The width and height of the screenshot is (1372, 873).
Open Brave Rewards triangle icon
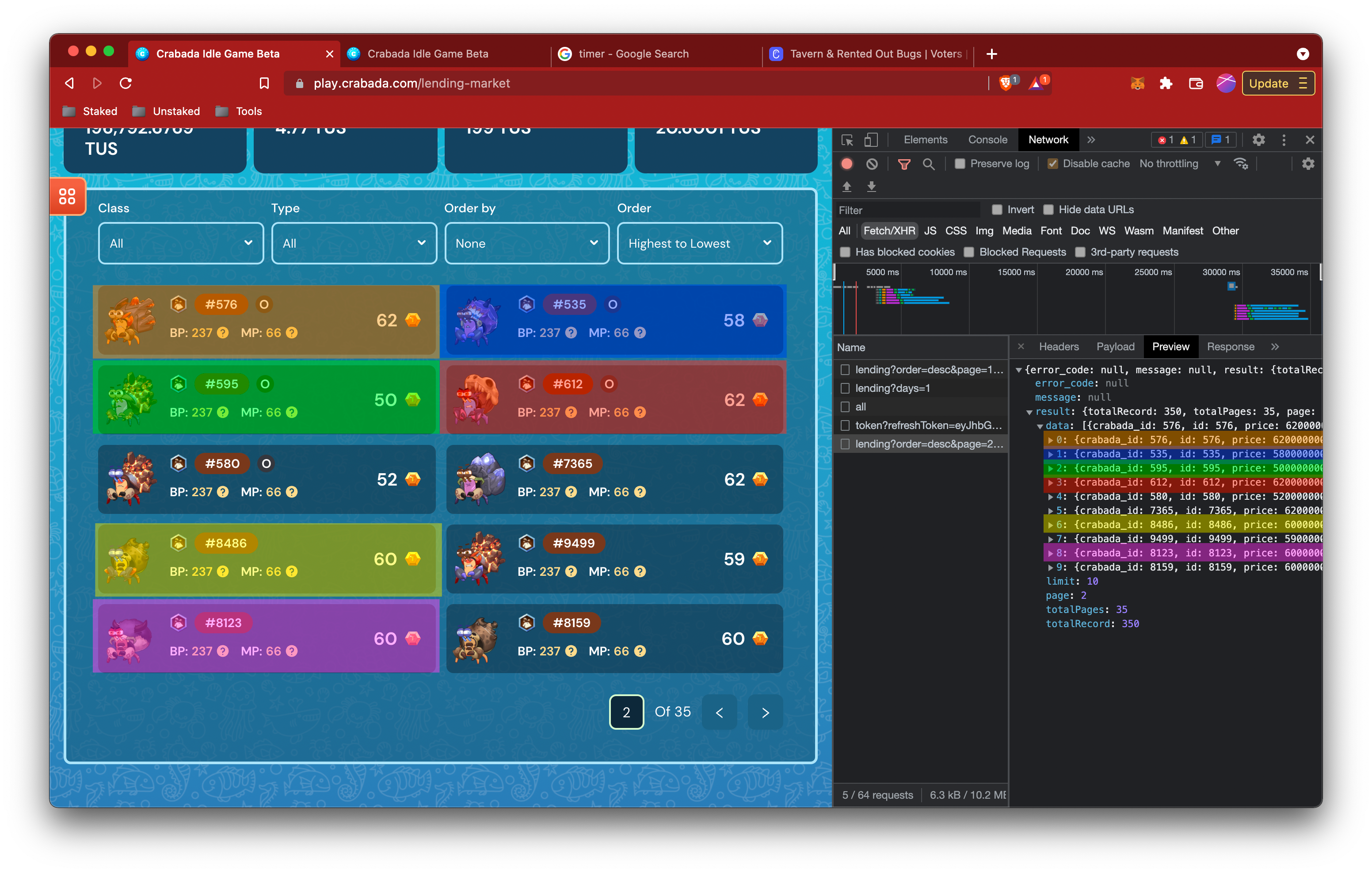1036,83
